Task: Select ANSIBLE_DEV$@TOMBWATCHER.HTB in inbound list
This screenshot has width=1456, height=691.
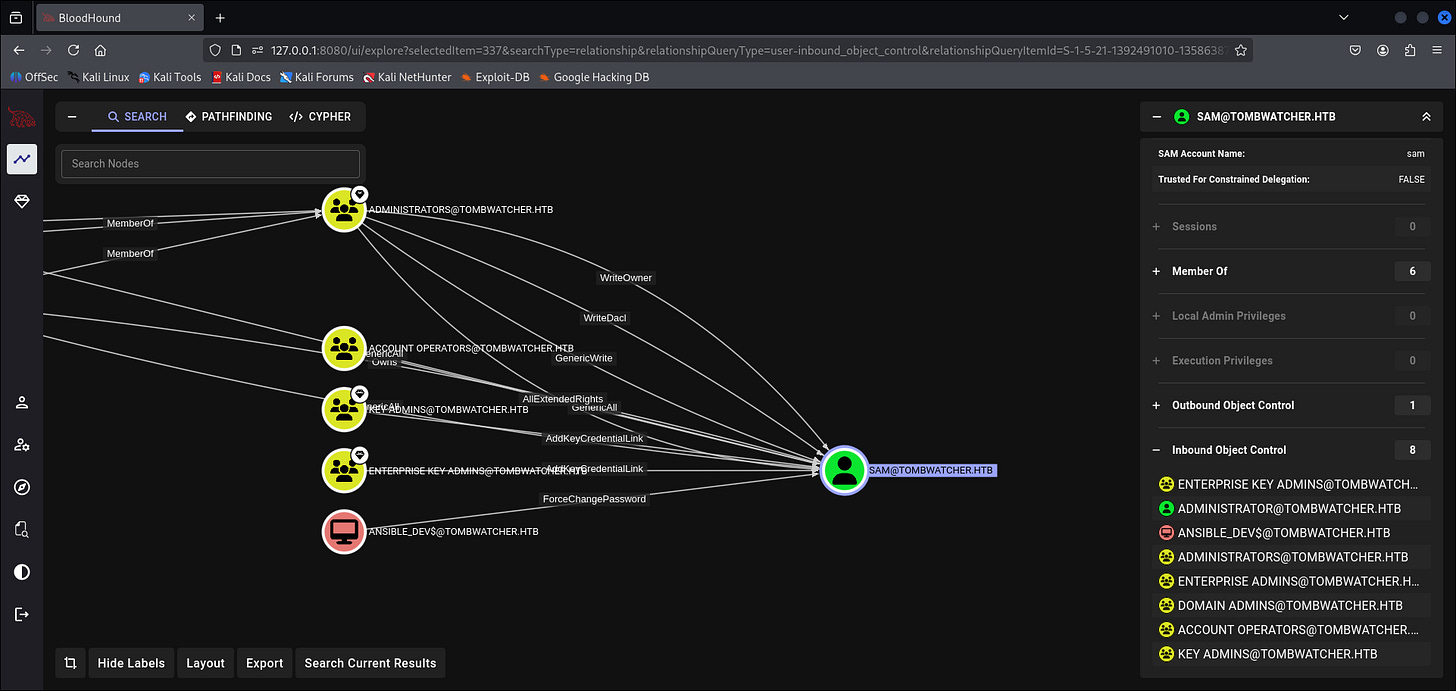Action: coord(1290,533)
